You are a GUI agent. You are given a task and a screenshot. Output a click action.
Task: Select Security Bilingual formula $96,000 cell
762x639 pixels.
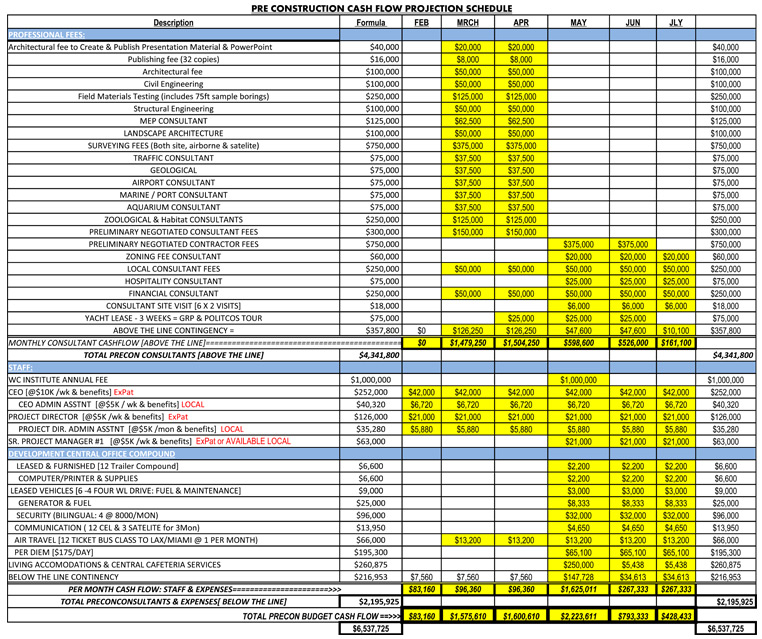[x=371, y=515]
